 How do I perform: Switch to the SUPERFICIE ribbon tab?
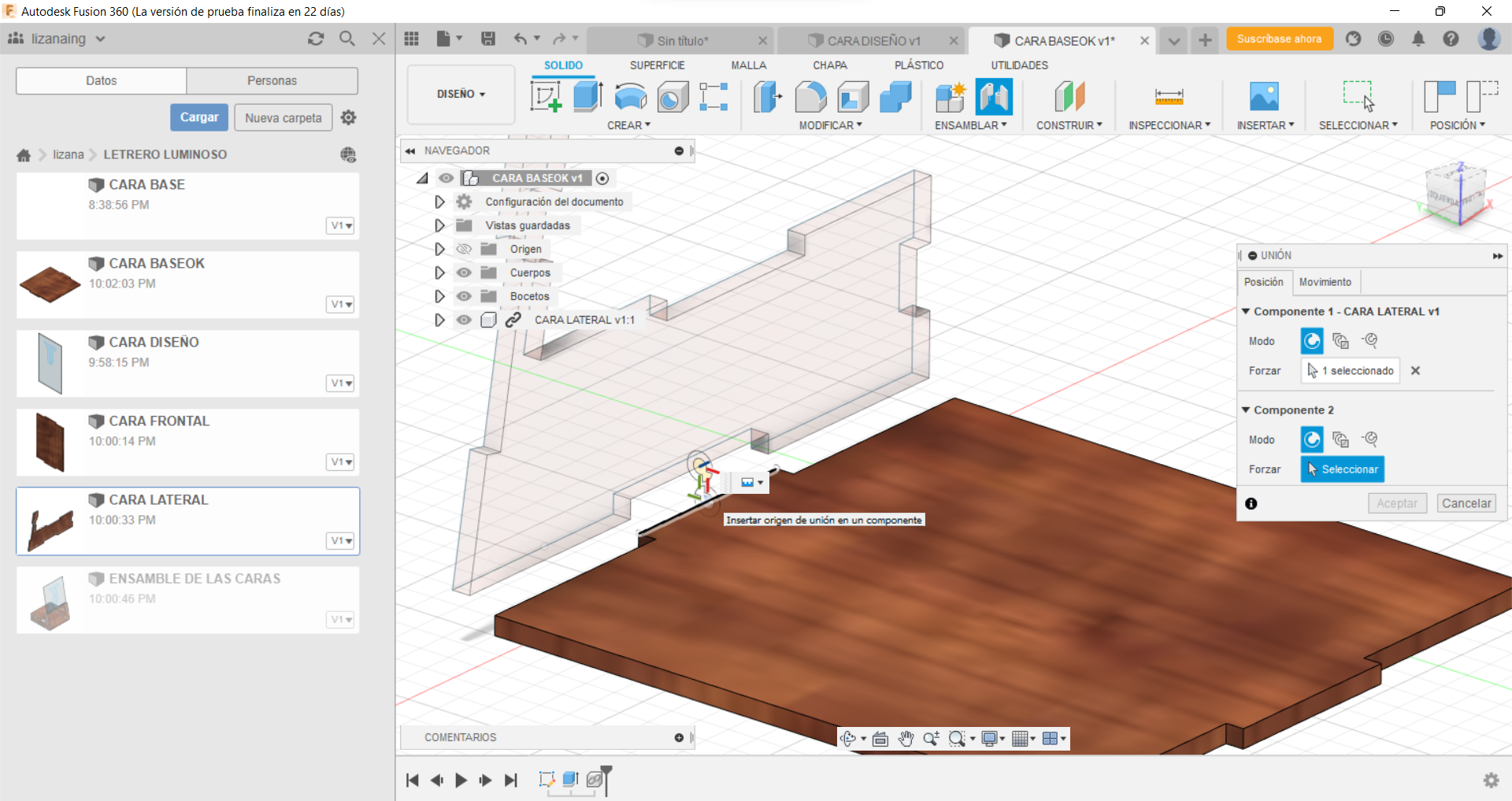pyautogui.click(x=657, y=65)
